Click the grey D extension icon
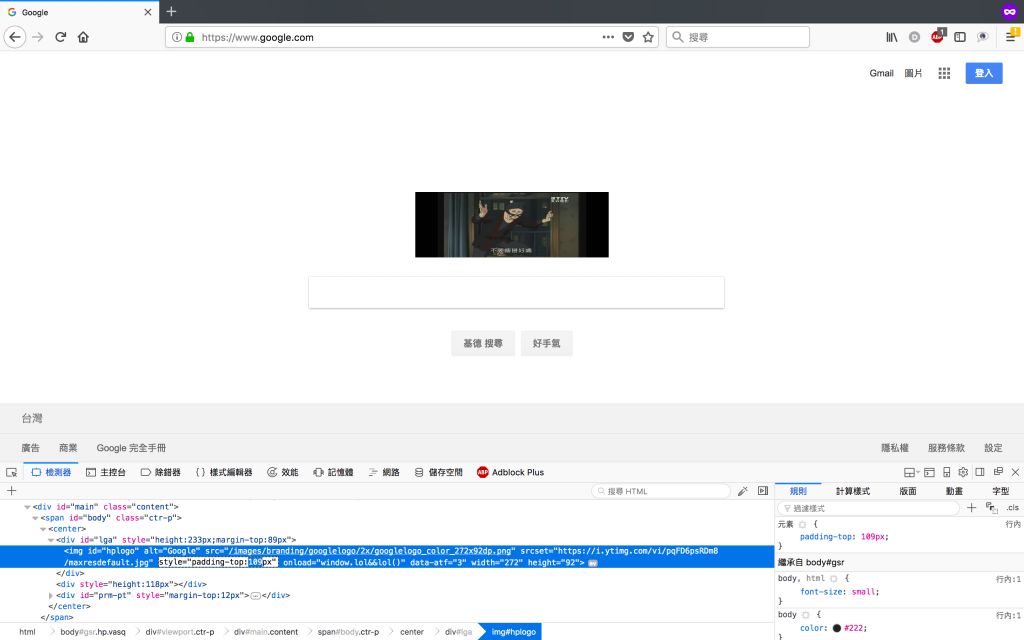 click(x=914, y=37)
